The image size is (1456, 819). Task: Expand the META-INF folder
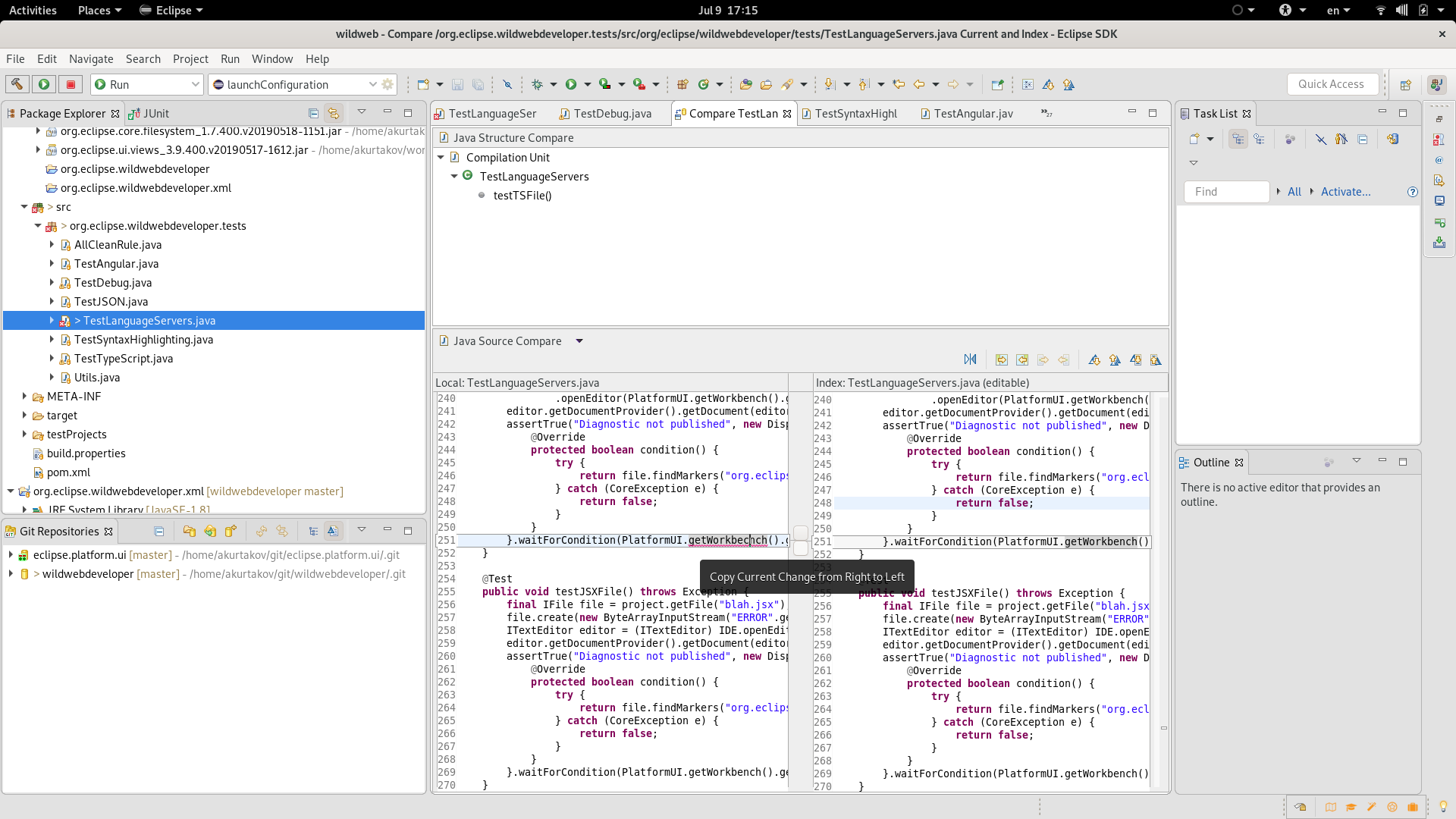click(x=24, y=397)
